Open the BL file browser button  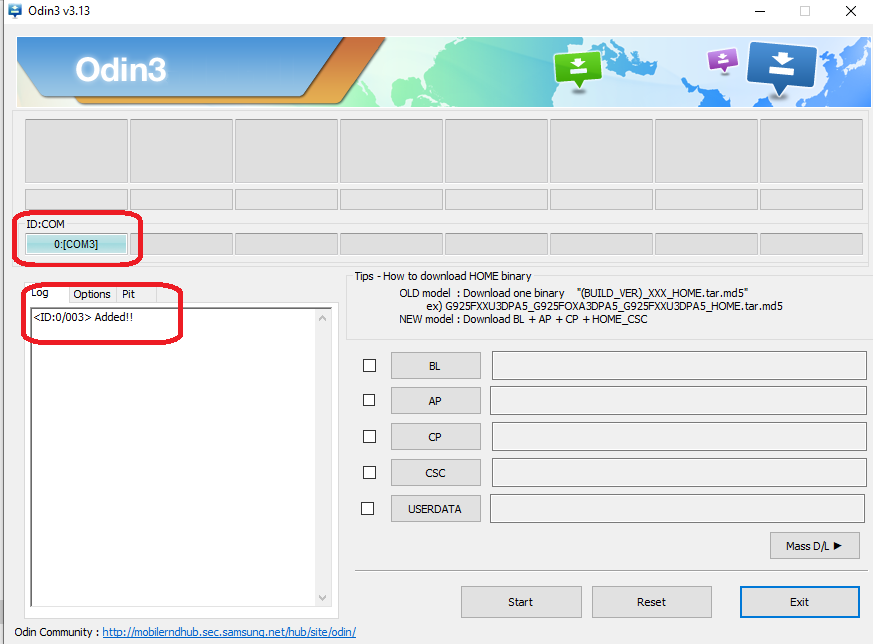435,366
